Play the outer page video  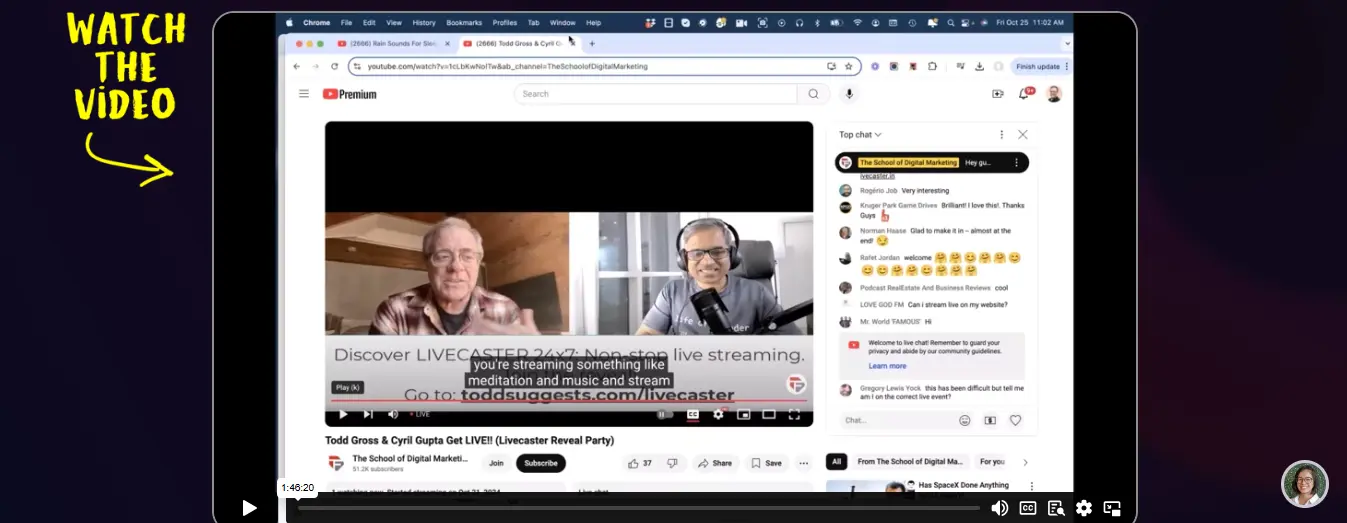(x=249, y=508)
